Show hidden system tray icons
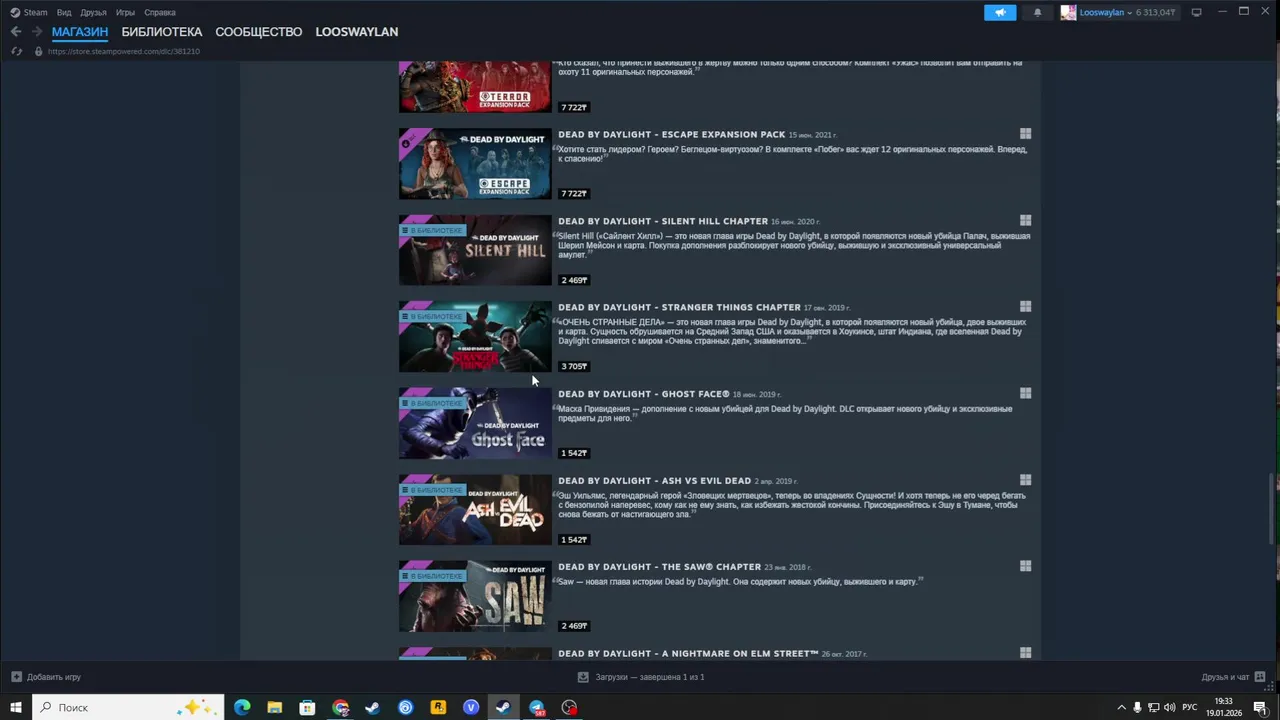This screenshot has height=720, width=1280. [1121, 707]
